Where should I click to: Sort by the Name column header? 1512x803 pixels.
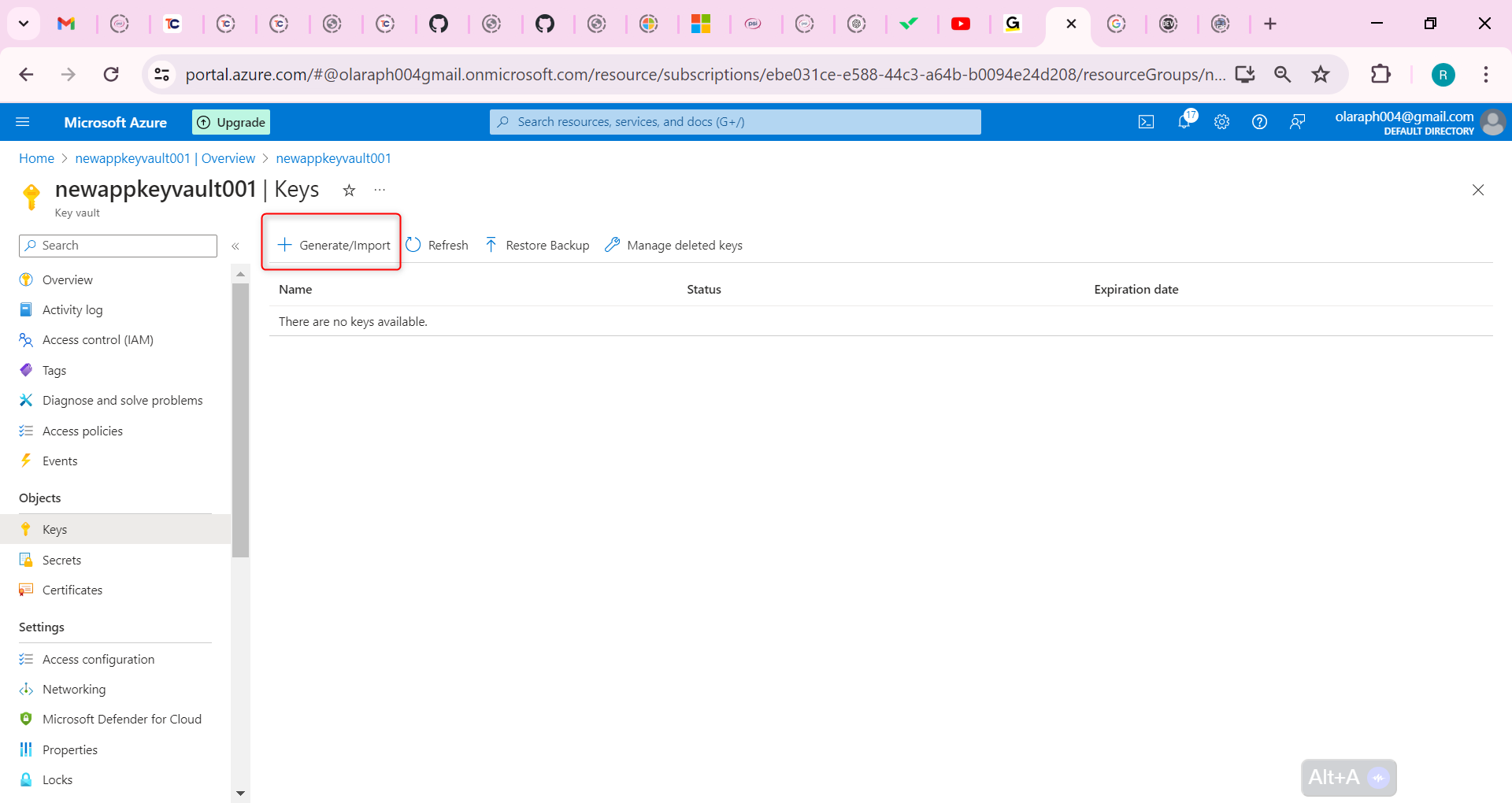(x=295, y=290)
